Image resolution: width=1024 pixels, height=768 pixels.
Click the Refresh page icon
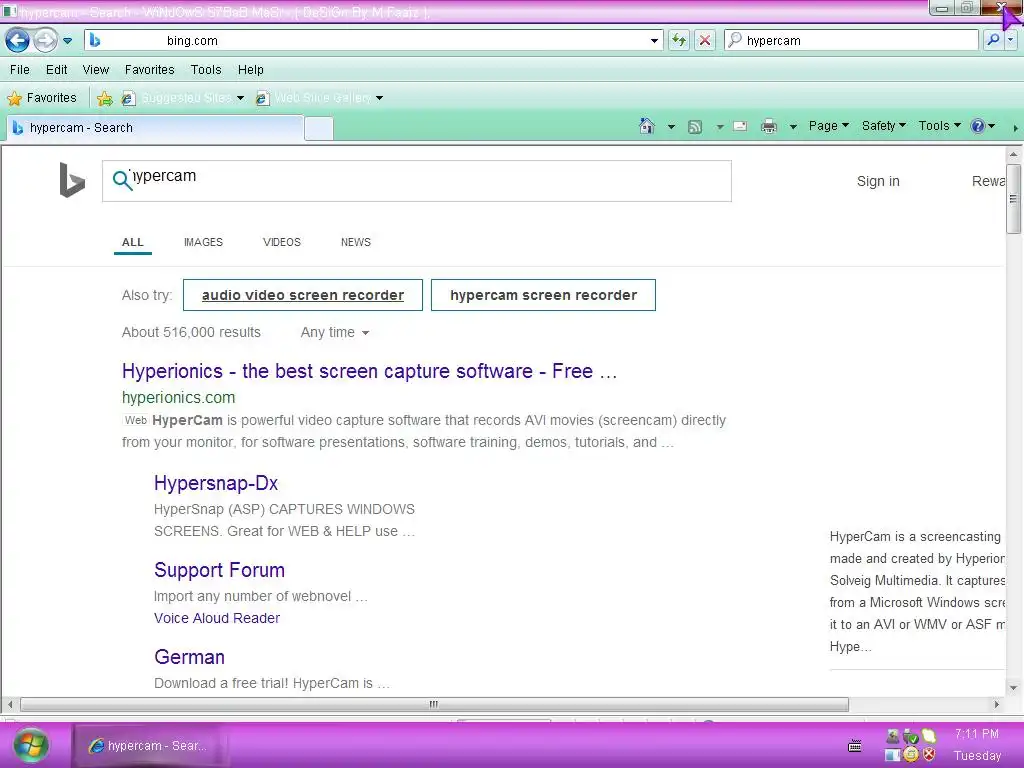click(679, 40)
